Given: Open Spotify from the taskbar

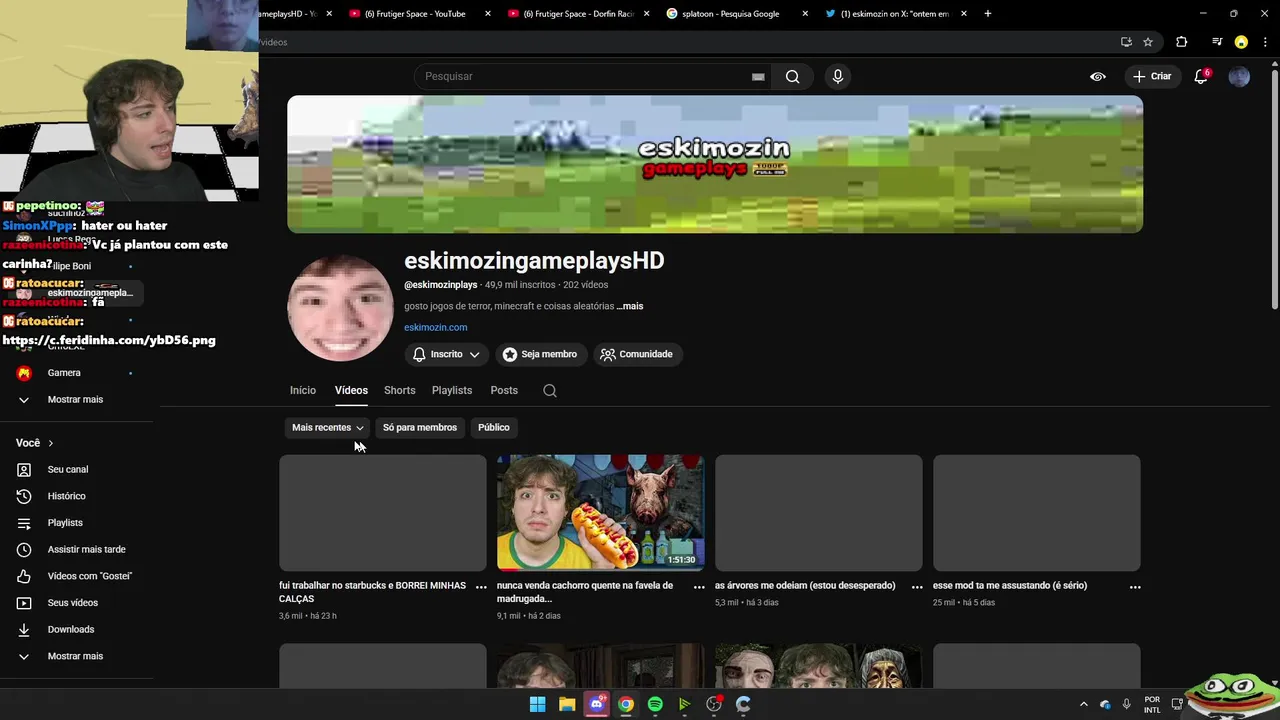Looking at the screenshot, I should coord(655,704).
